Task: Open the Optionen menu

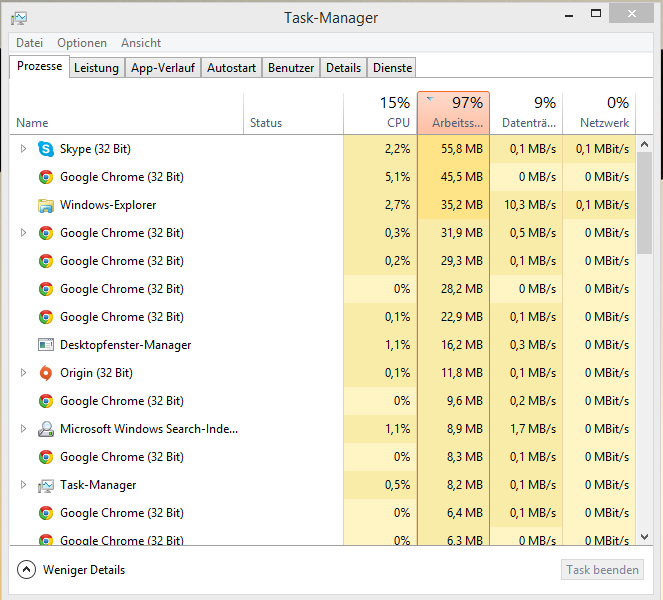Action: (82, 43)
